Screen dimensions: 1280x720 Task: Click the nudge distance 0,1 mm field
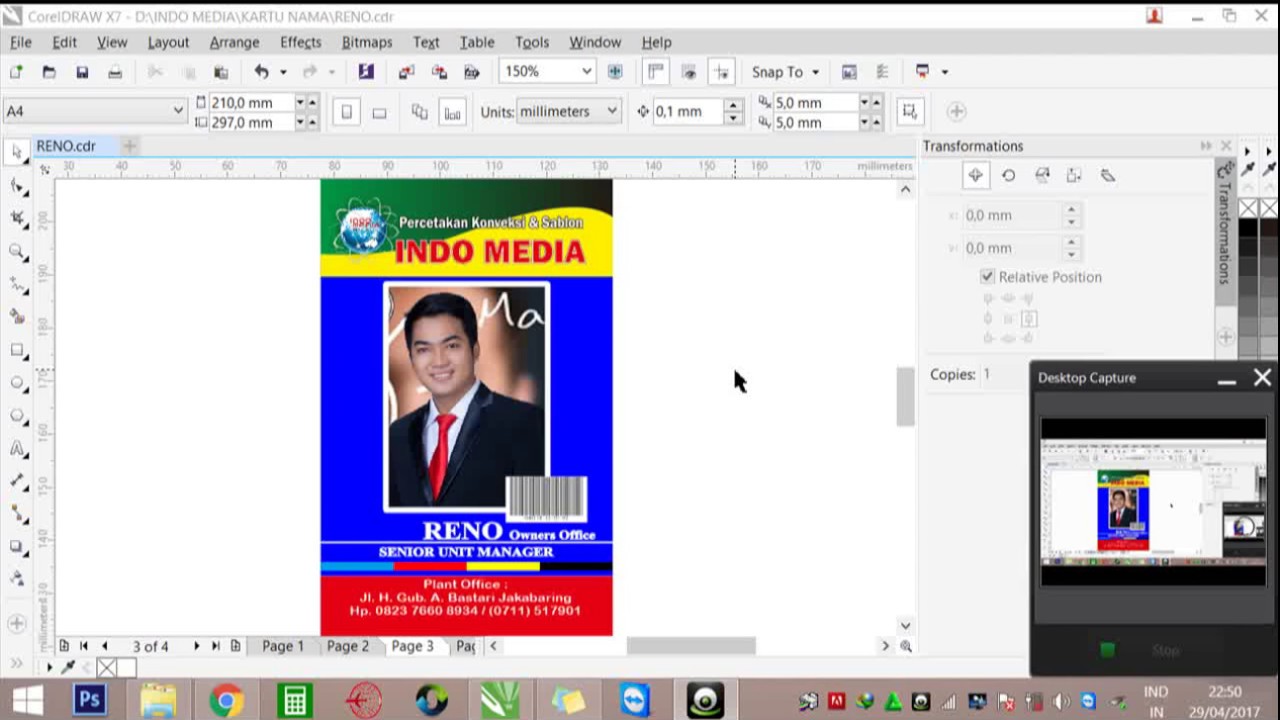click(x=688, y=111)
